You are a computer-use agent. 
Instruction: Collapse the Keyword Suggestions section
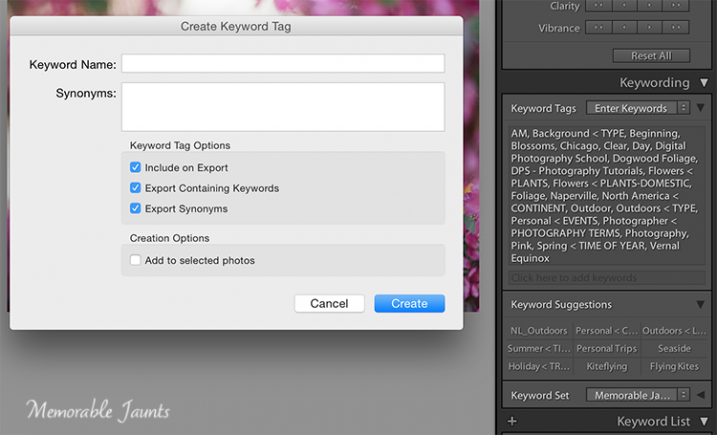[700, 304]
